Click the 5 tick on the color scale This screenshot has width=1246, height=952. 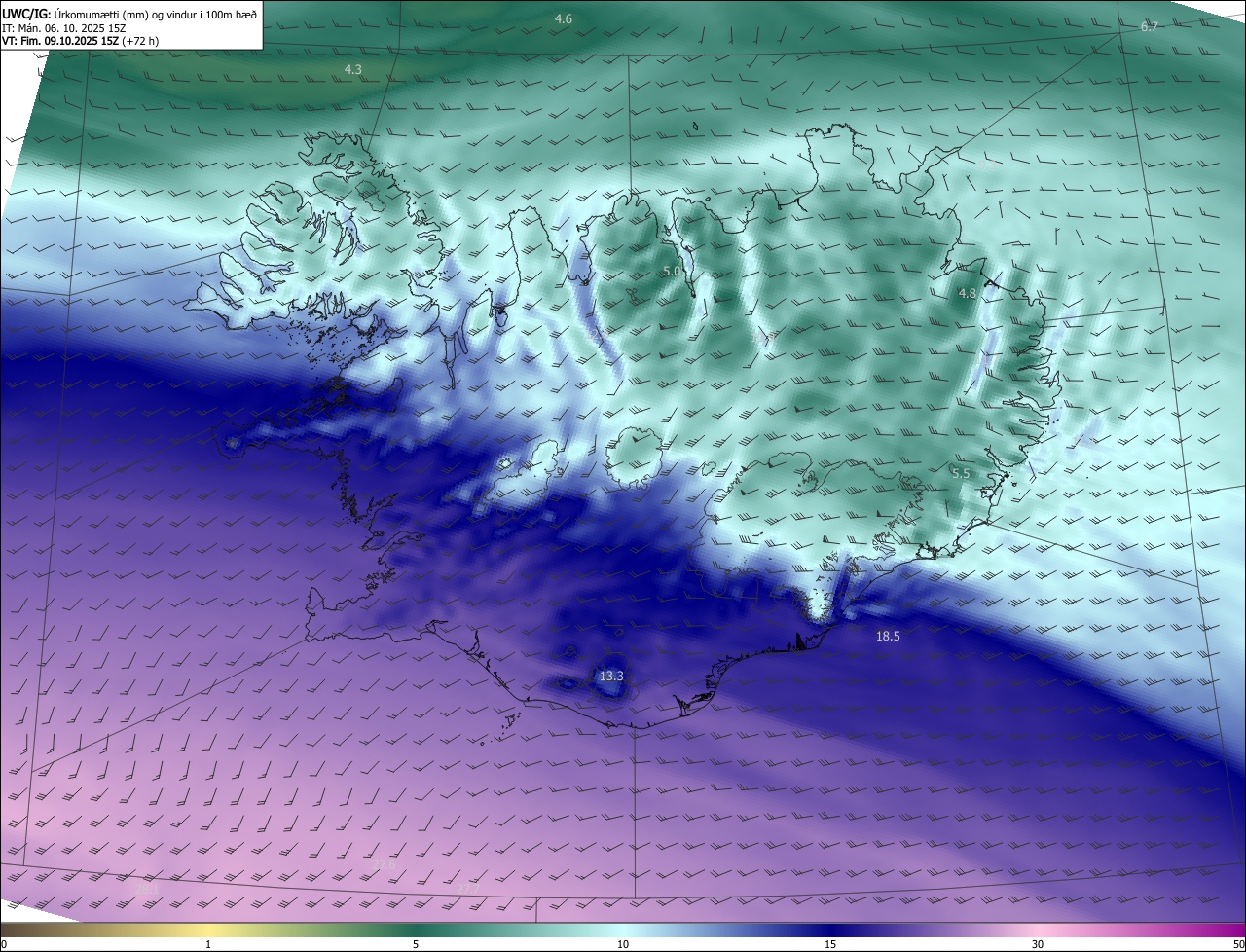click(x=416, y=944)
